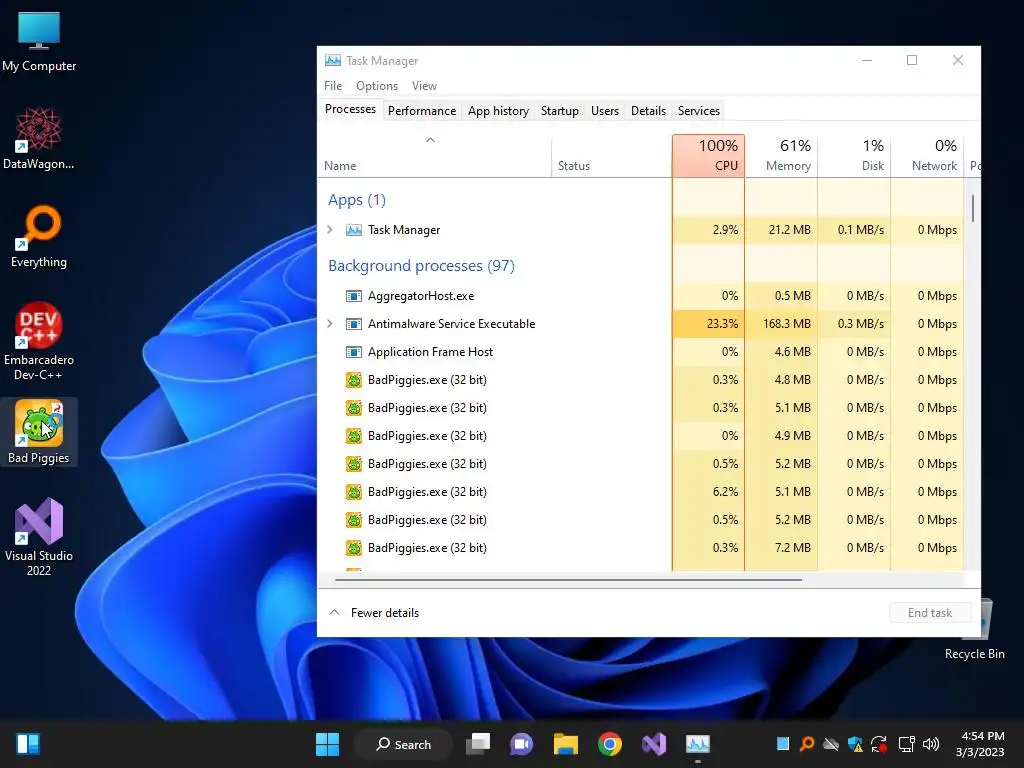Switch to the Performance tab
Screen dimensions: 1024x768
[x=422, y=111]
